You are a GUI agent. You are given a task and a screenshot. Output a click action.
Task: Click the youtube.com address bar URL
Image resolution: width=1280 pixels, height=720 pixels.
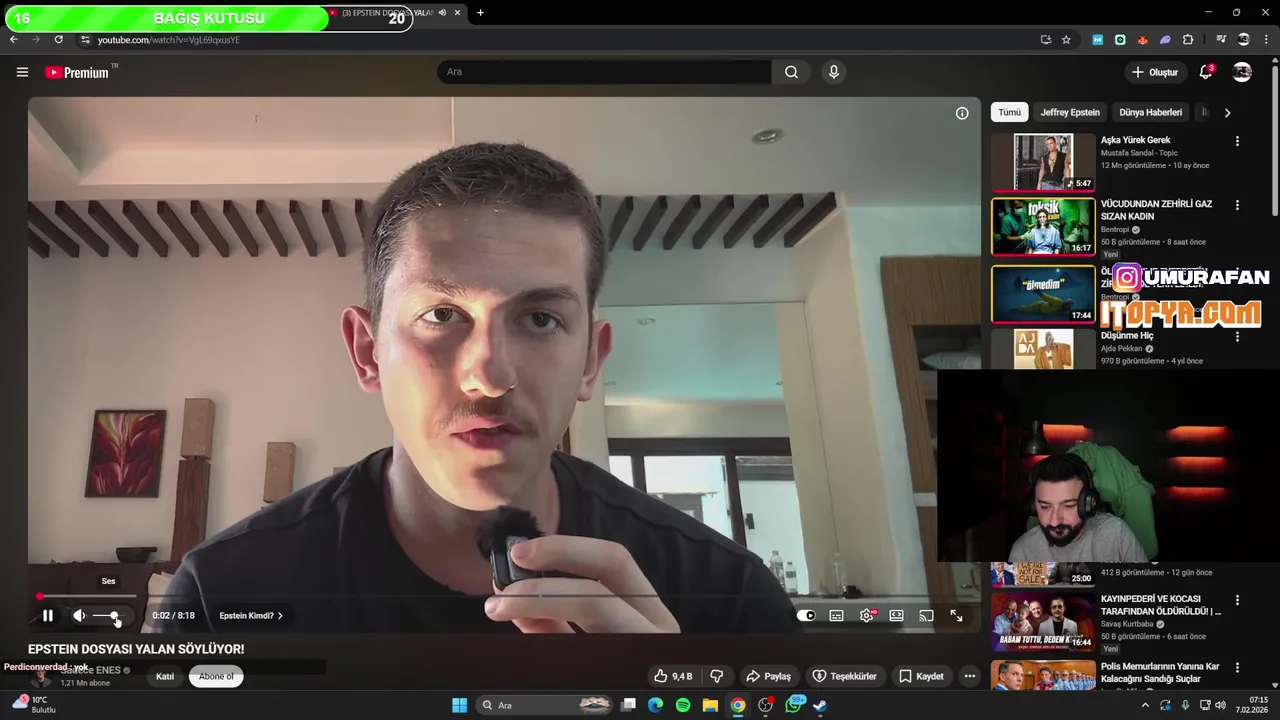click(x=169, y=40)
